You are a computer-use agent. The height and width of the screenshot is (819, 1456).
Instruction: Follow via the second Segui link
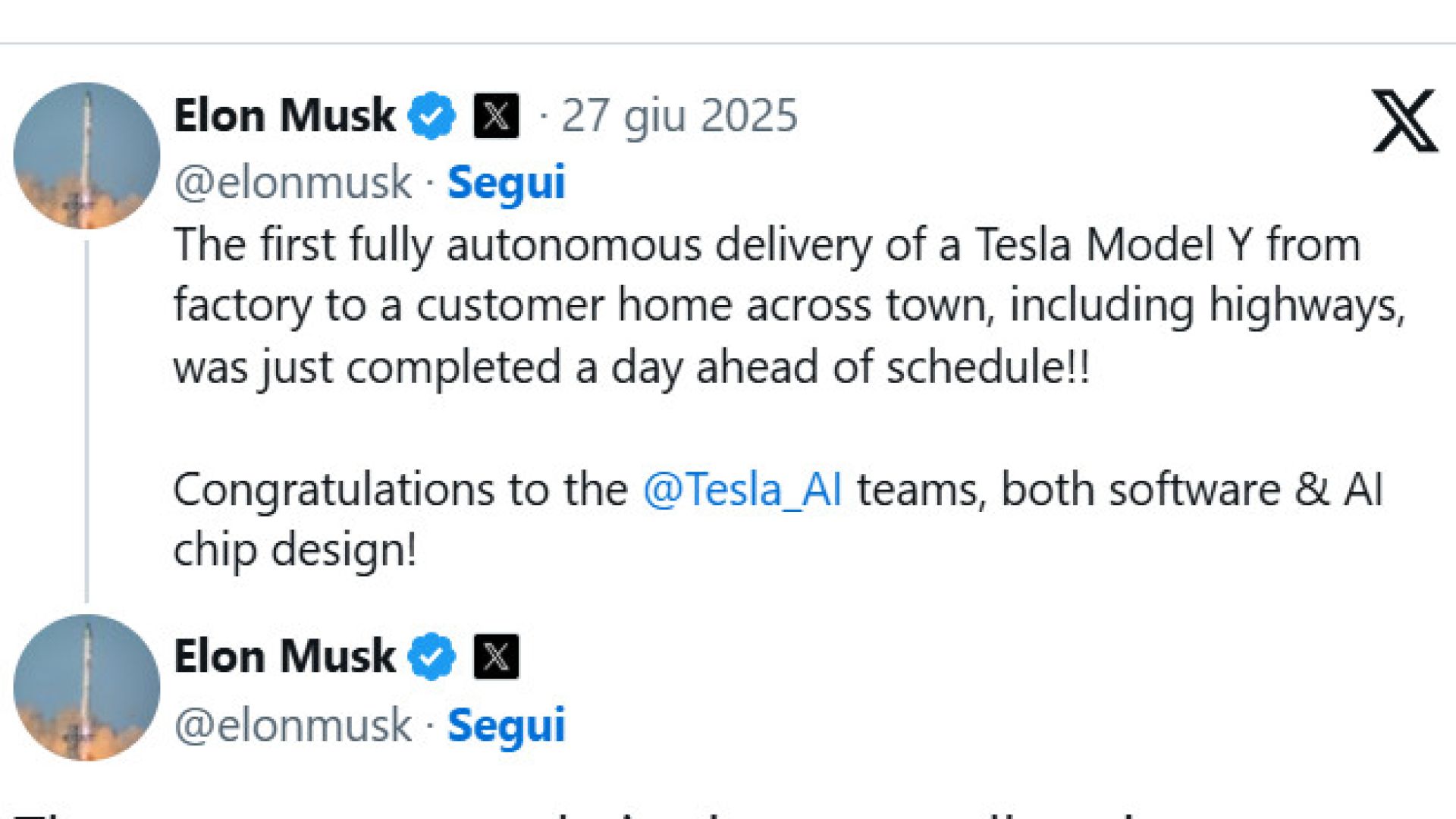[507, 725]
